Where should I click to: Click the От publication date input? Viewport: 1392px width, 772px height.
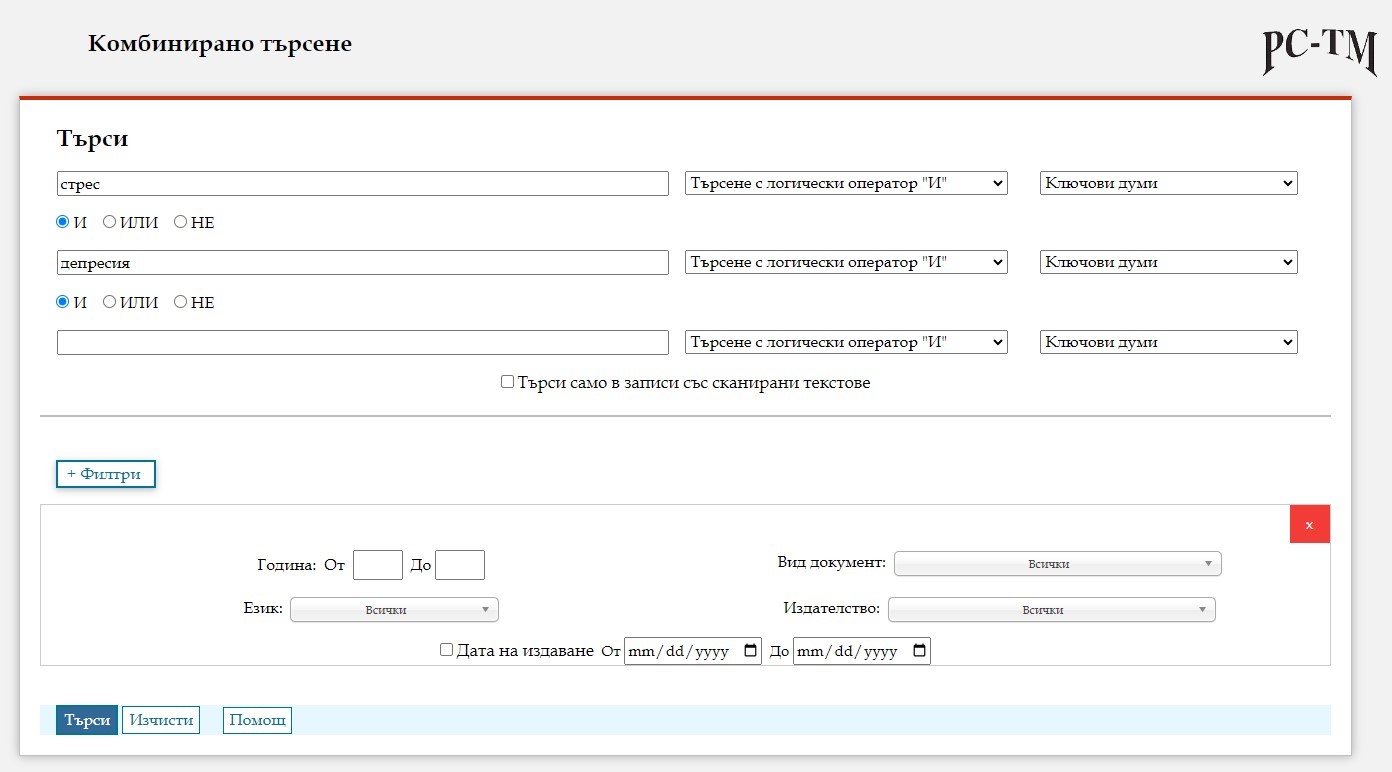(x=693, y=651)
